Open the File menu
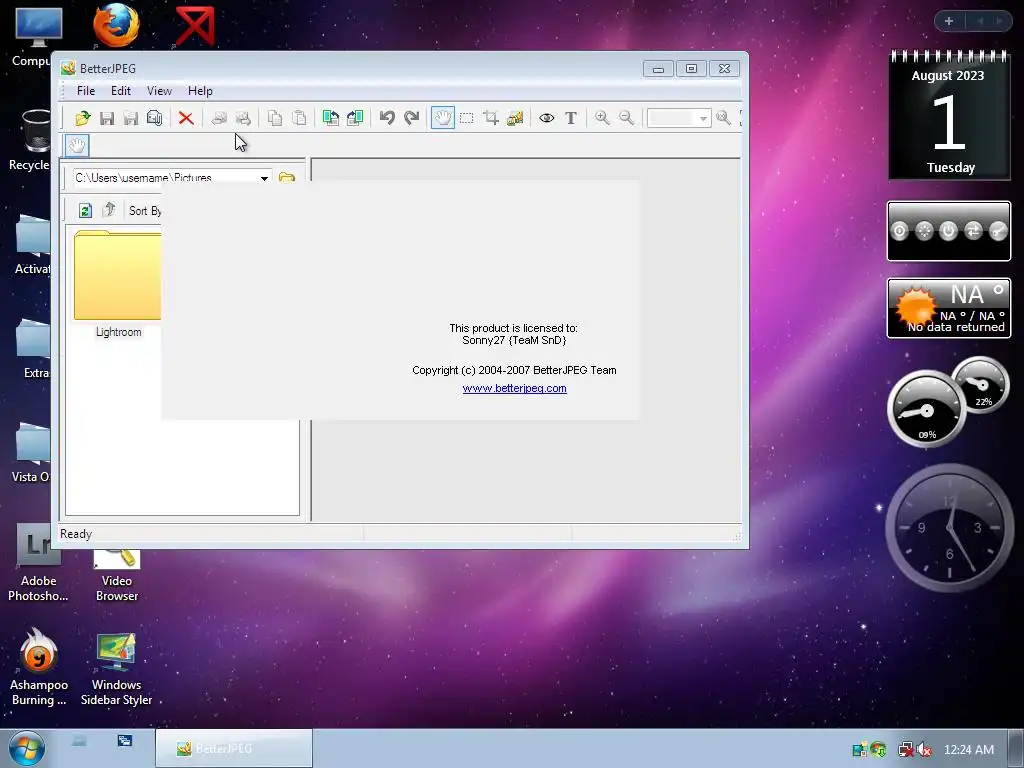 [86, 91]
